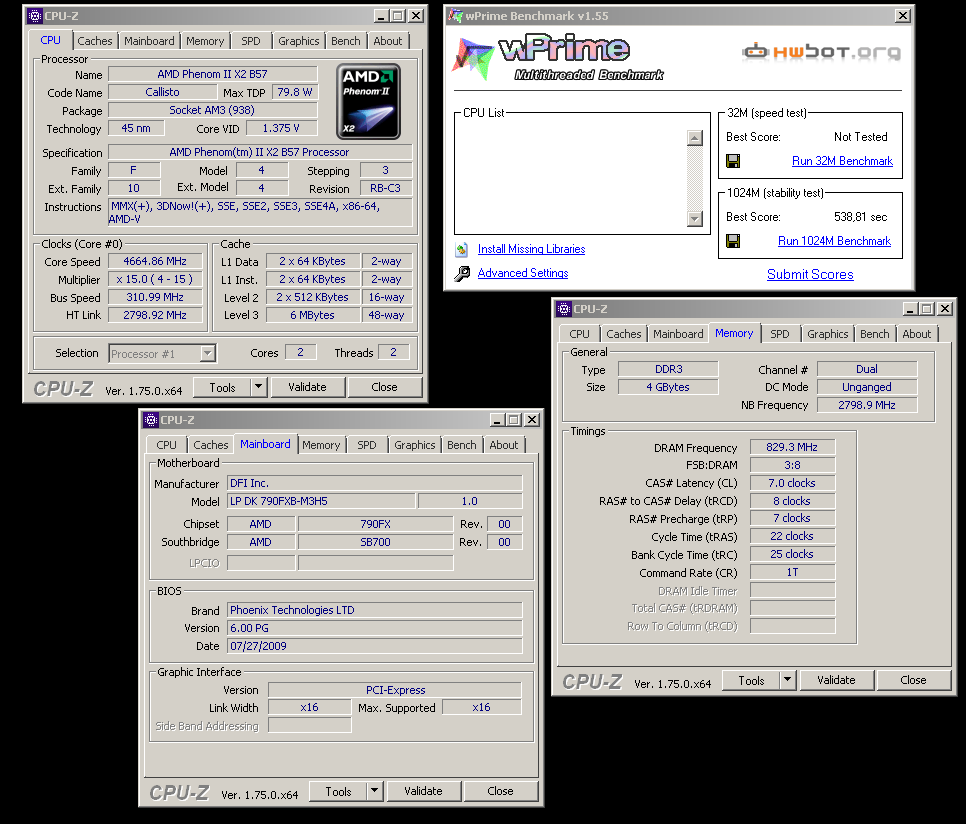966x824 pixels.
Task: Click the Bus Speed value 310.99 MHz
Action: pyautogui.click(x=155, y=297)
